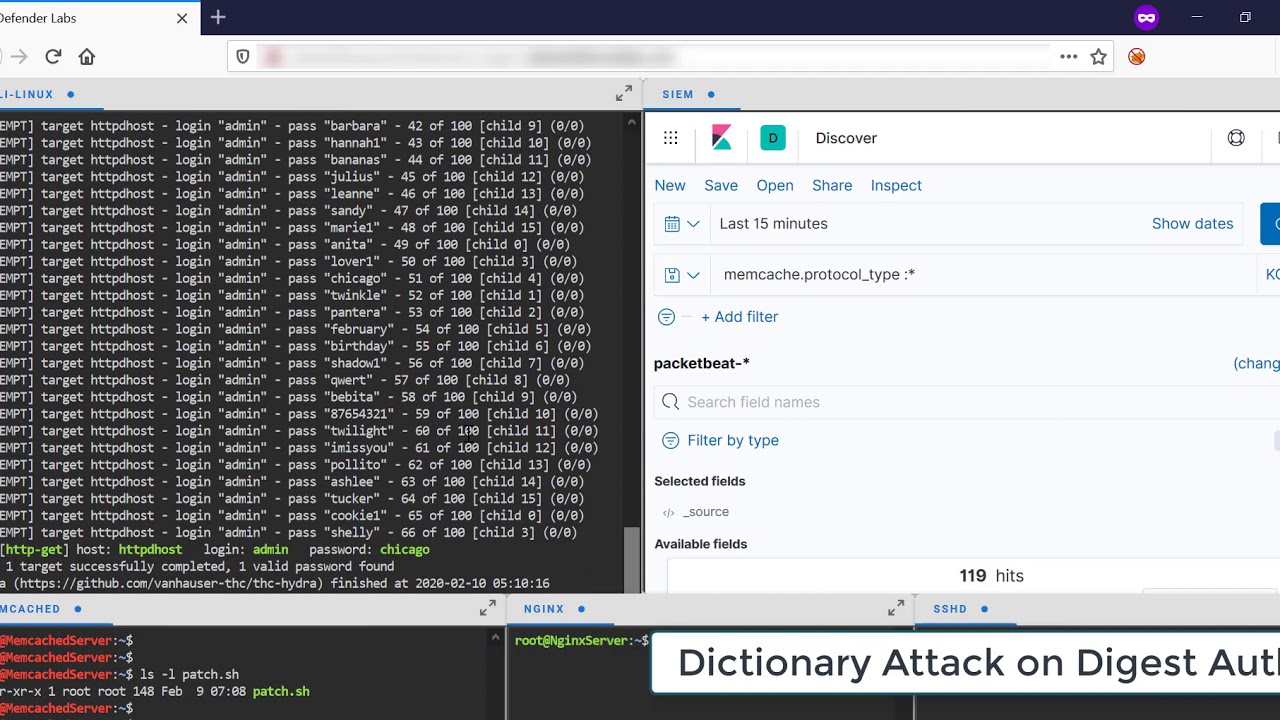Open a new browser tab
Screen dimensions: 1280x720
click(218, 17)
